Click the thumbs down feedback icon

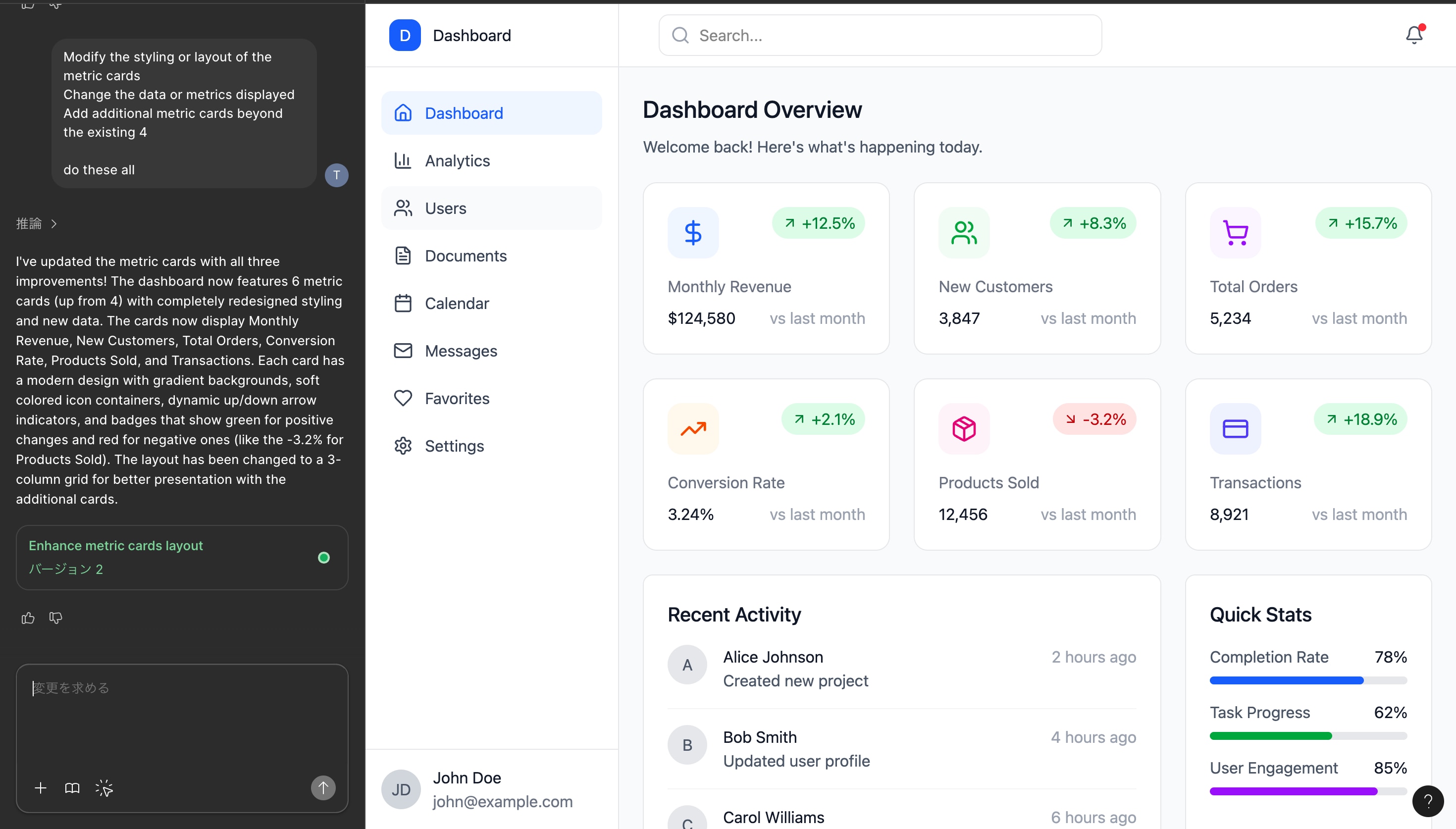pos(56,618)
